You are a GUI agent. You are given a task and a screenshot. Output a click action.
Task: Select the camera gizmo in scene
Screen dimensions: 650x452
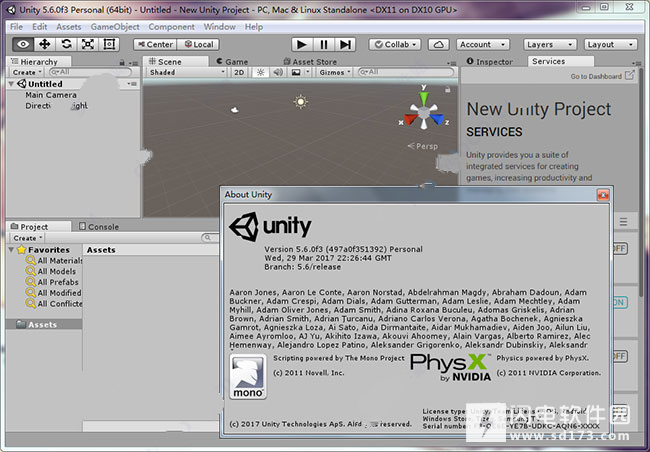click(x=235, y=110)
